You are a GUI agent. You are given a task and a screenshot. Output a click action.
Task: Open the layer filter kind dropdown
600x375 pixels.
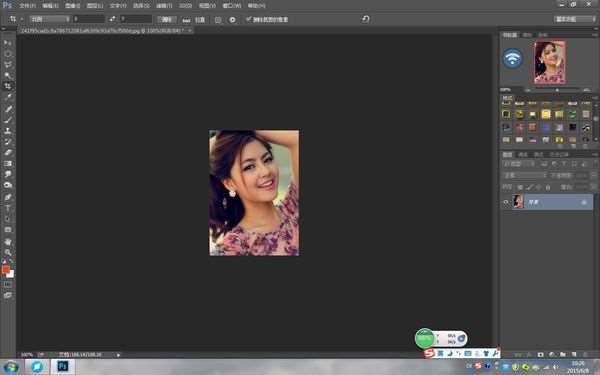point(518,164)
